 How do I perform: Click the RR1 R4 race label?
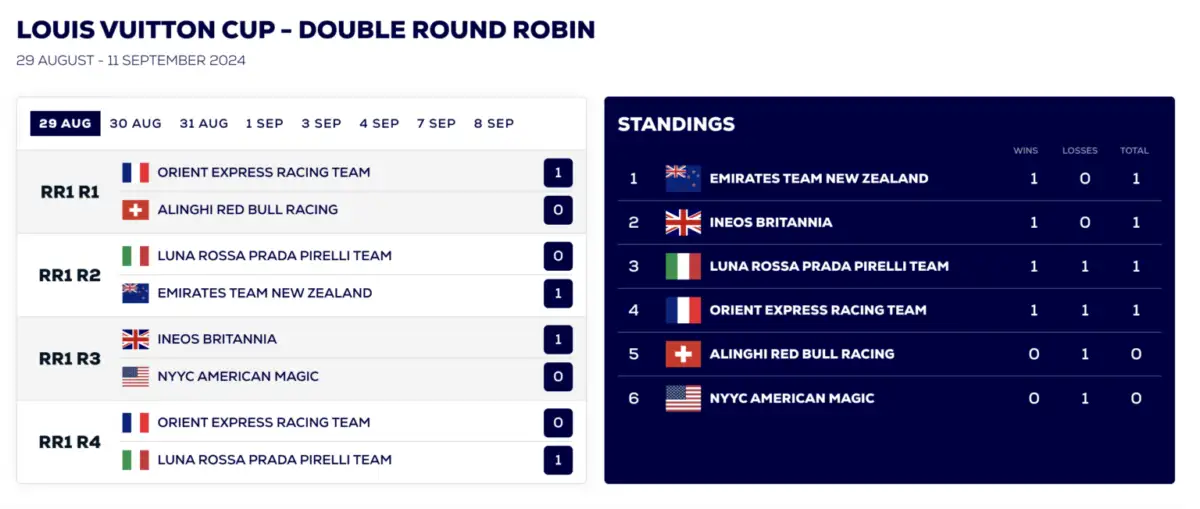coord(70,441)
